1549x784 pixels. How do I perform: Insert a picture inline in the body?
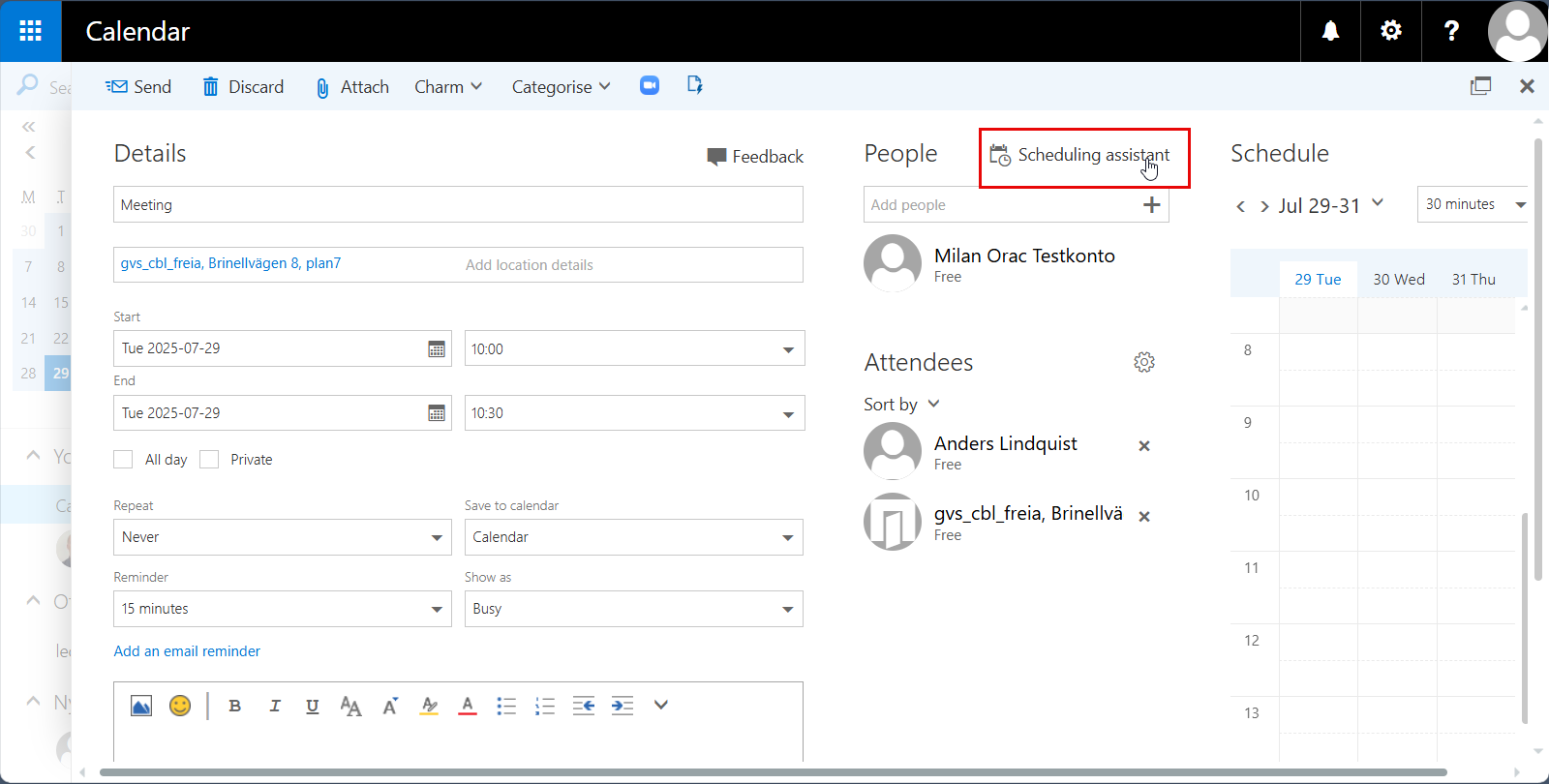(x=141, y=706)
